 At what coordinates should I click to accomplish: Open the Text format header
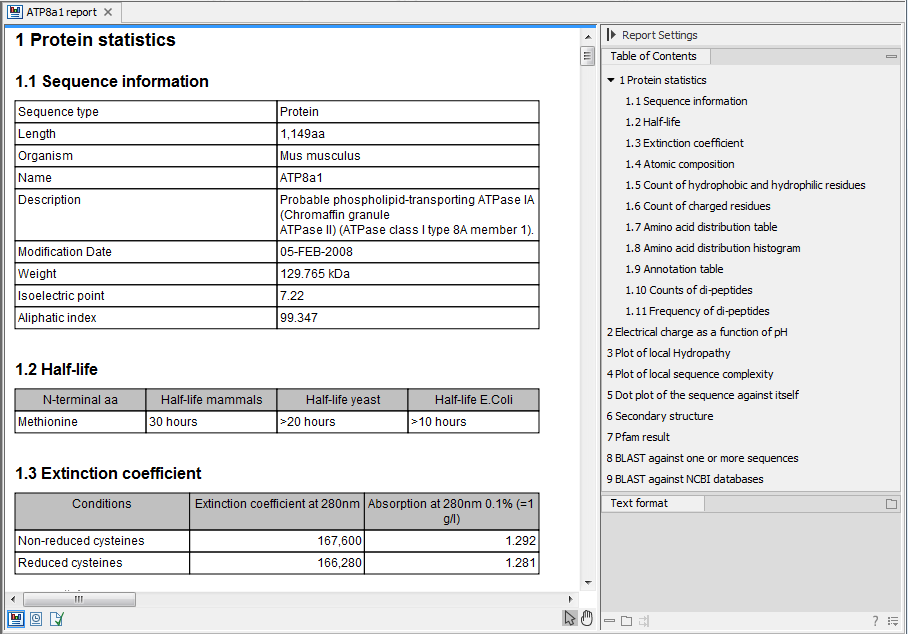point(639,503)
